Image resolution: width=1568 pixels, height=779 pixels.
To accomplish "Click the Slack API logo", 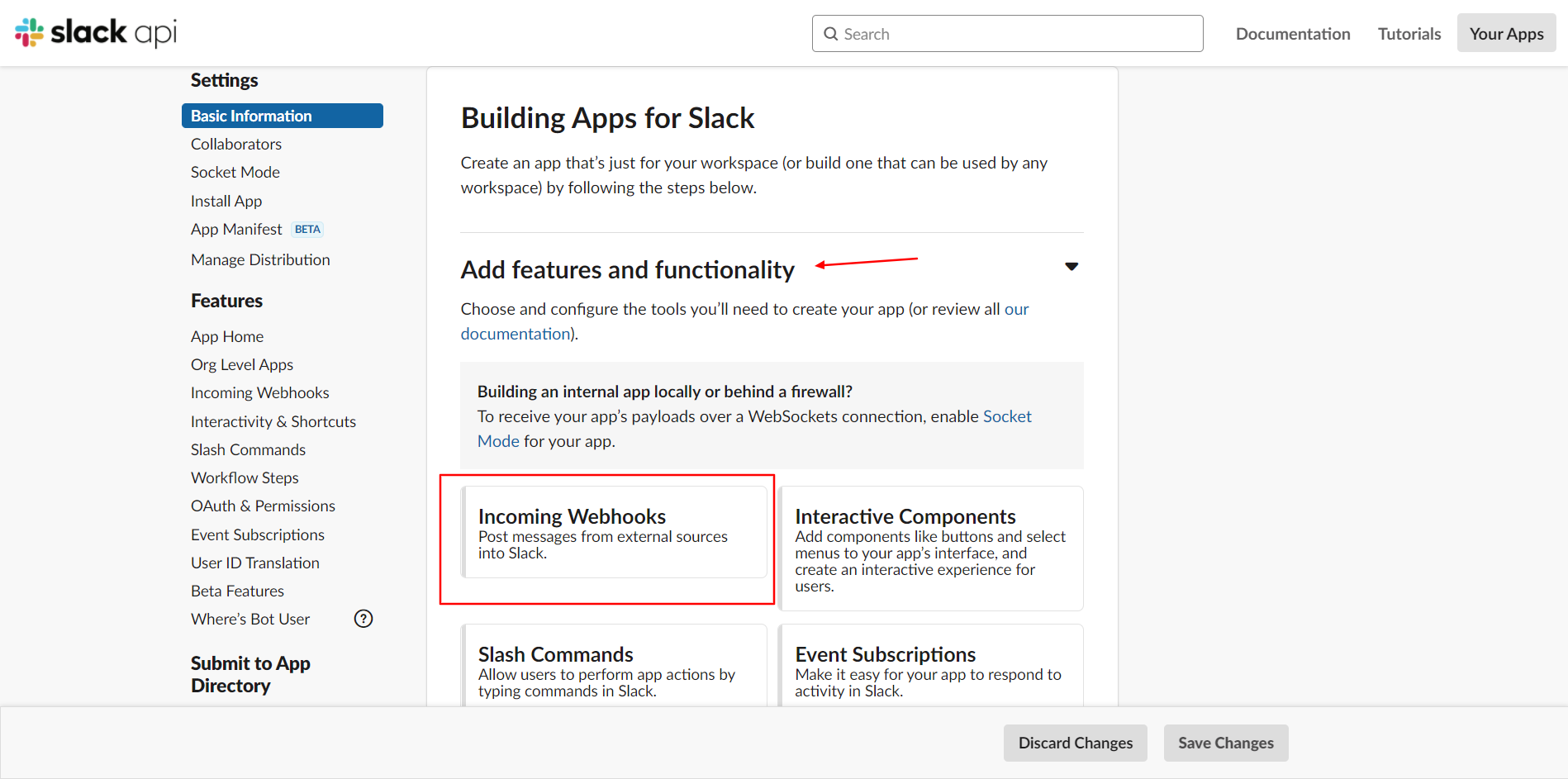I will click(x=93, y=32).
